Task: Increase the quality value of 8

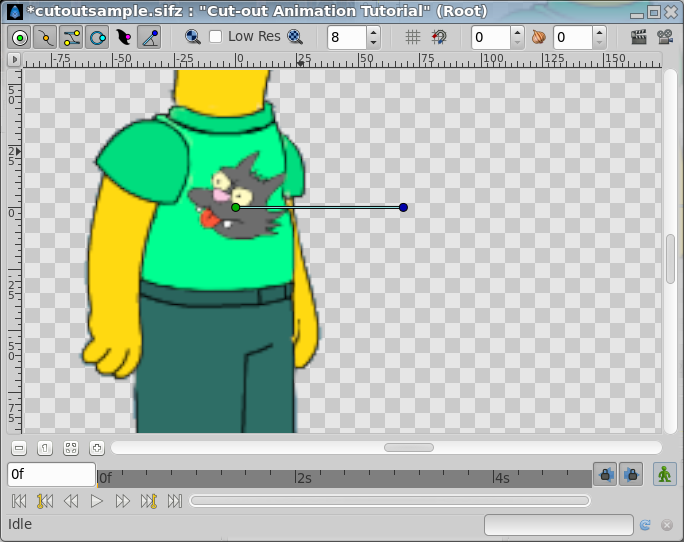Action: coord(373,32)
